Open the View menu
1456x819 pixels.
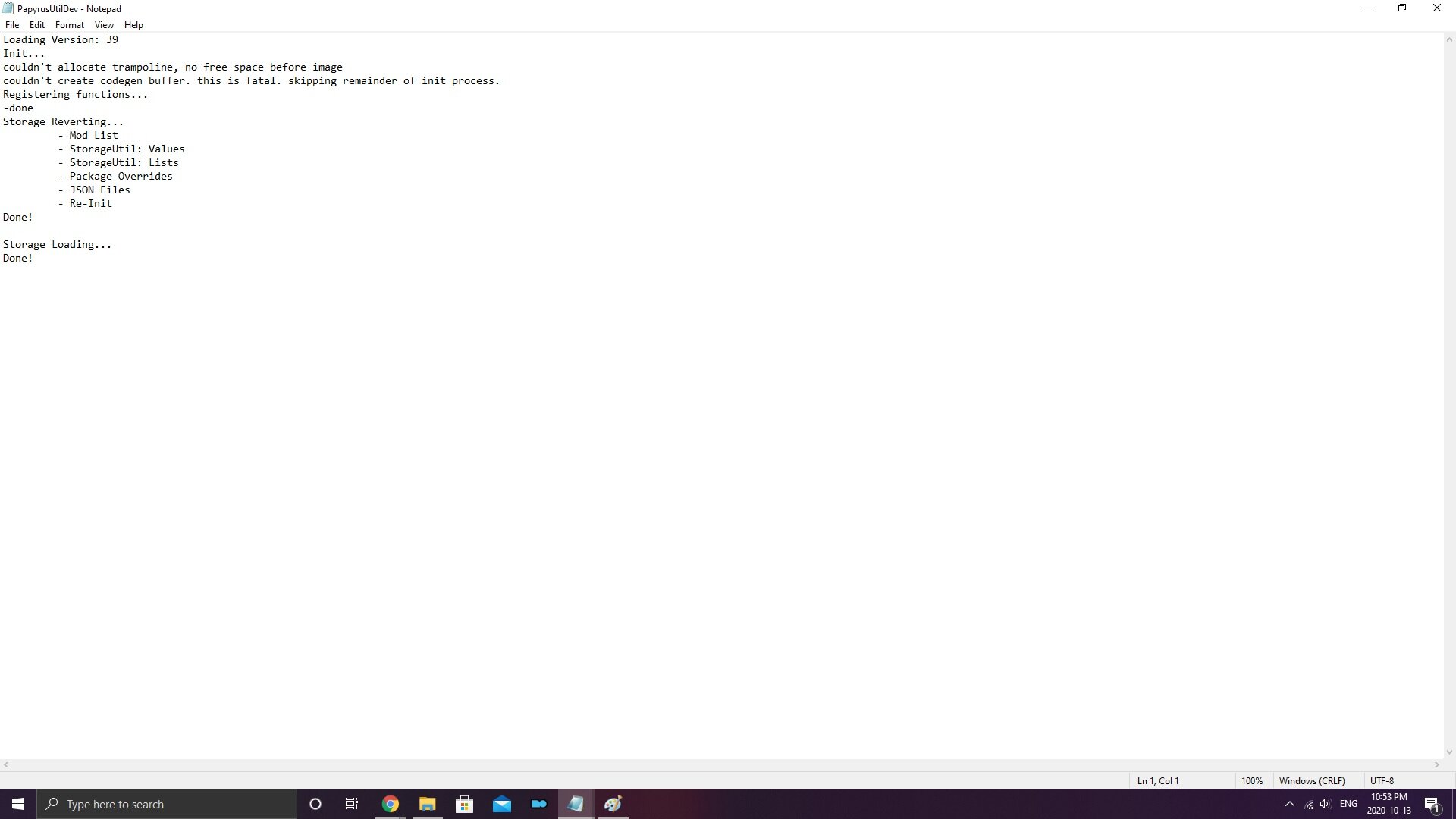pyautogui.click(x=104, y=25)
